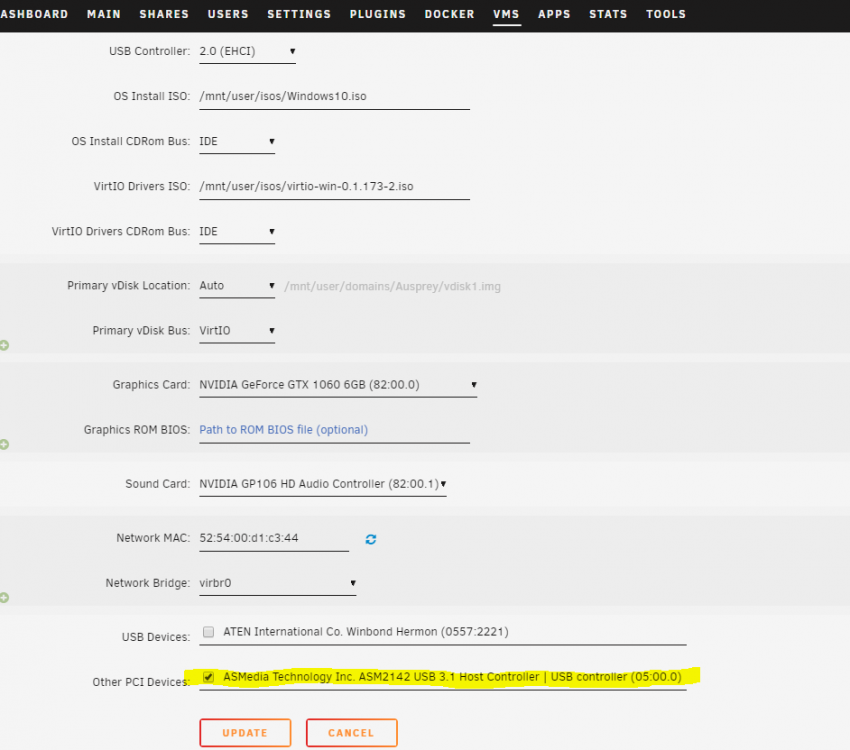
Task: Regenerate the Network MAC address with refresh icon
Action: 371,539
